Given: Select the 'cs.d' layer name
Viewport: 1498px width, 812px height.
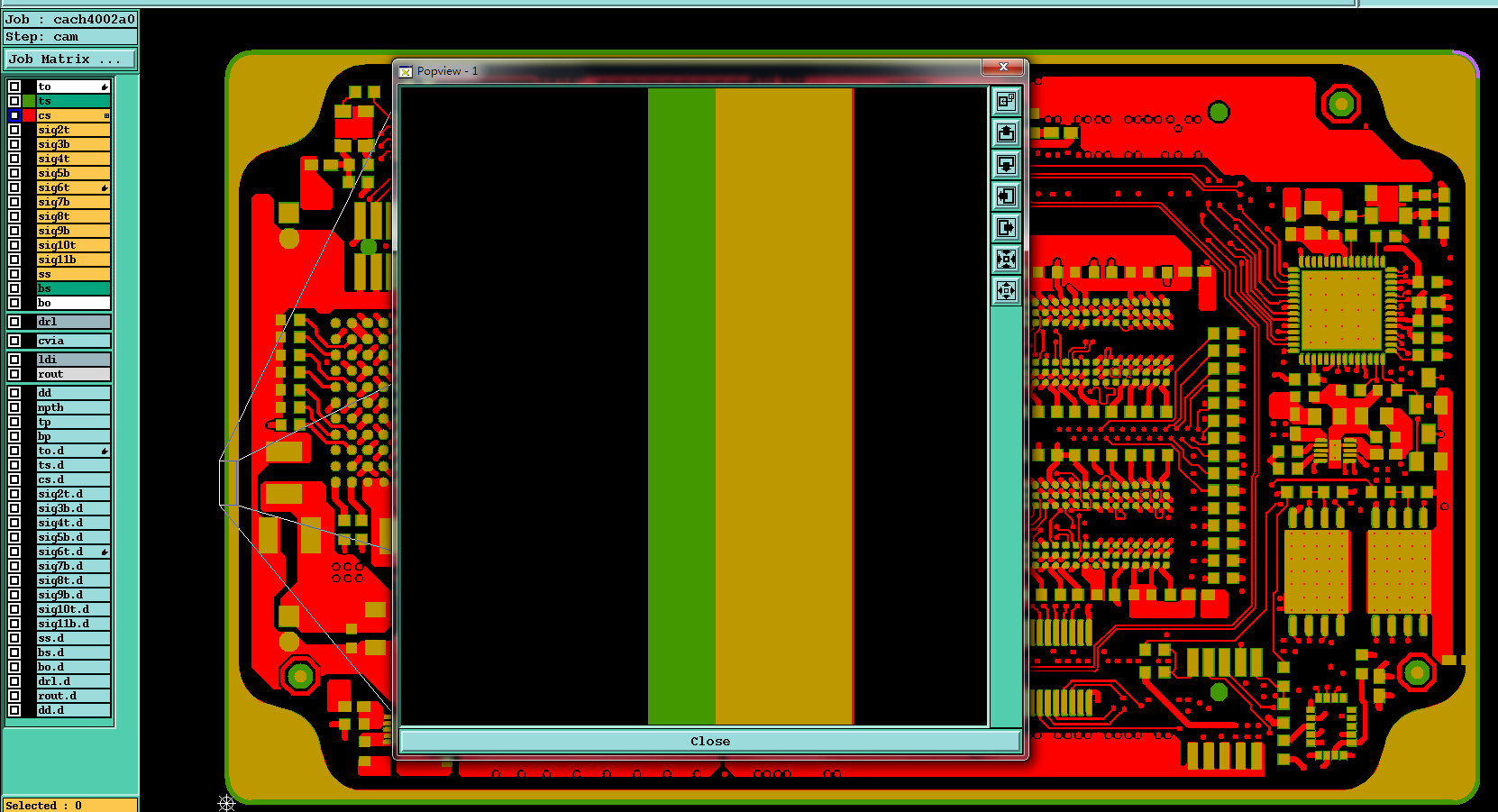Looking at the screenshot, I should click(73, 479).
